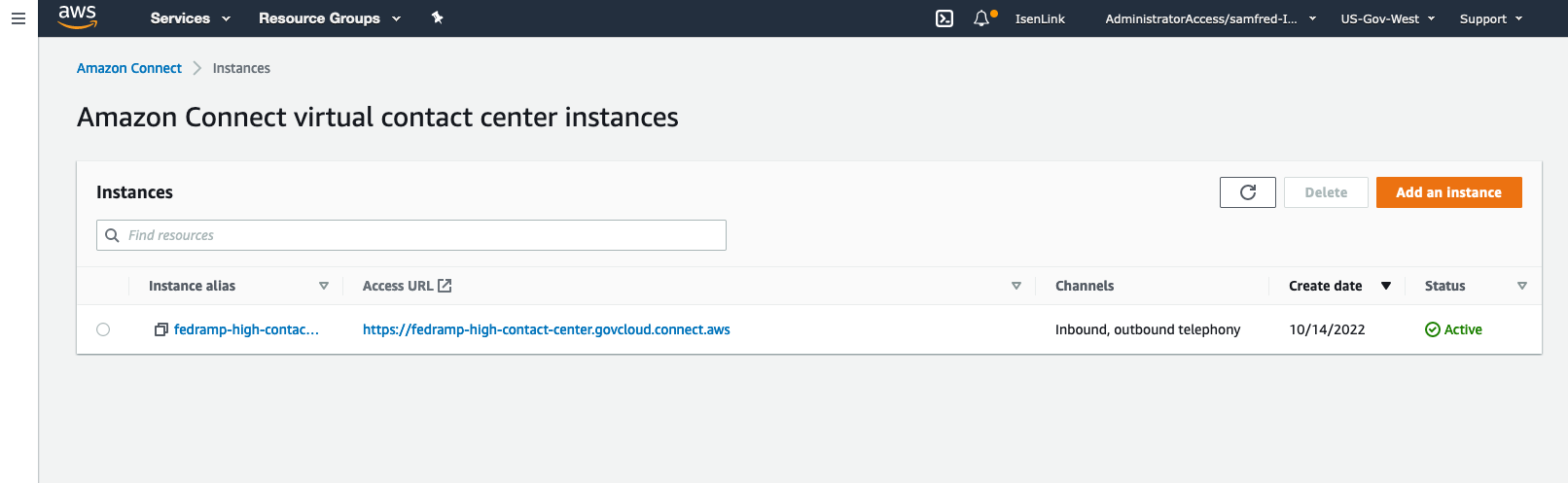Screen dimensions: 1568x483
Task: Click the Create date column header
Action: pos(1325,286)
